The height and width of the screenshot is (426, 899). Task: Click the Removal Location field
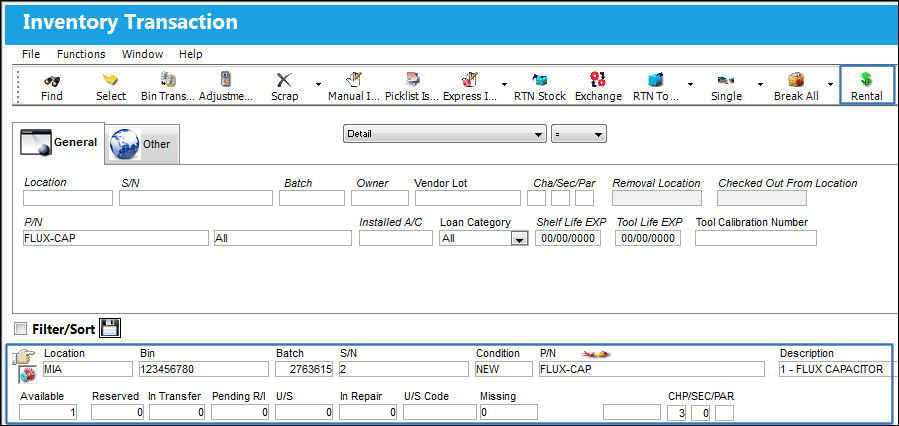tap(657, 198)
